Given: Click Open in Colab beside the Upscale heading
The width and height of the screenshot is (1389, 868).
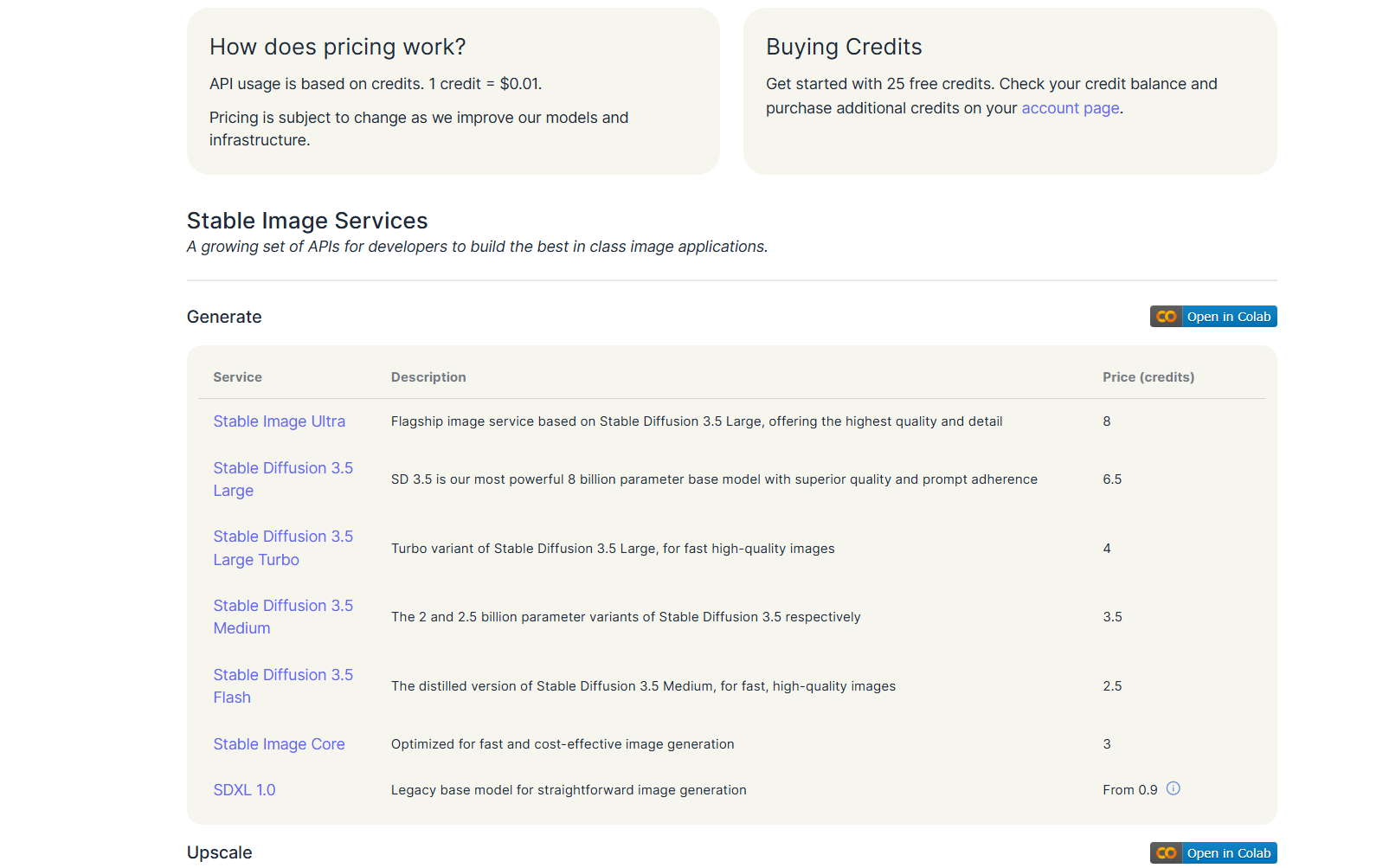Looking at the screenshot, I should 1213,853.
